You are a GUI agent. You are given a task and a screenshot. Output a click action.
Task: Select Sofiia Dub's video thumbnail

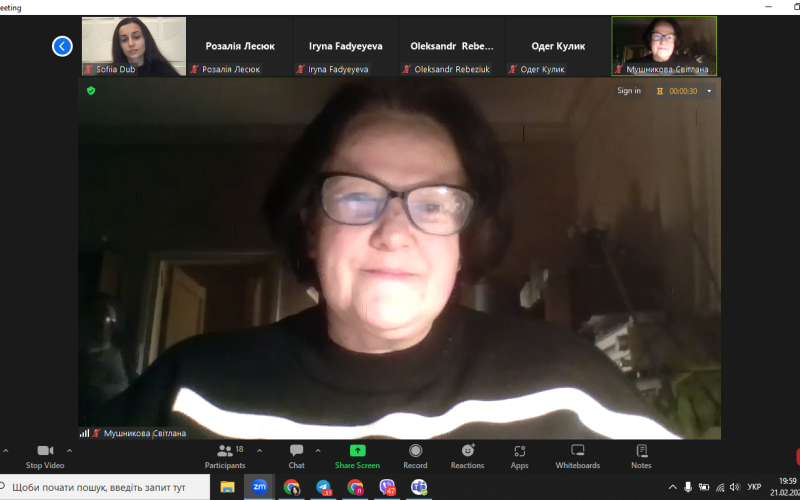click(x=134, y=46)
